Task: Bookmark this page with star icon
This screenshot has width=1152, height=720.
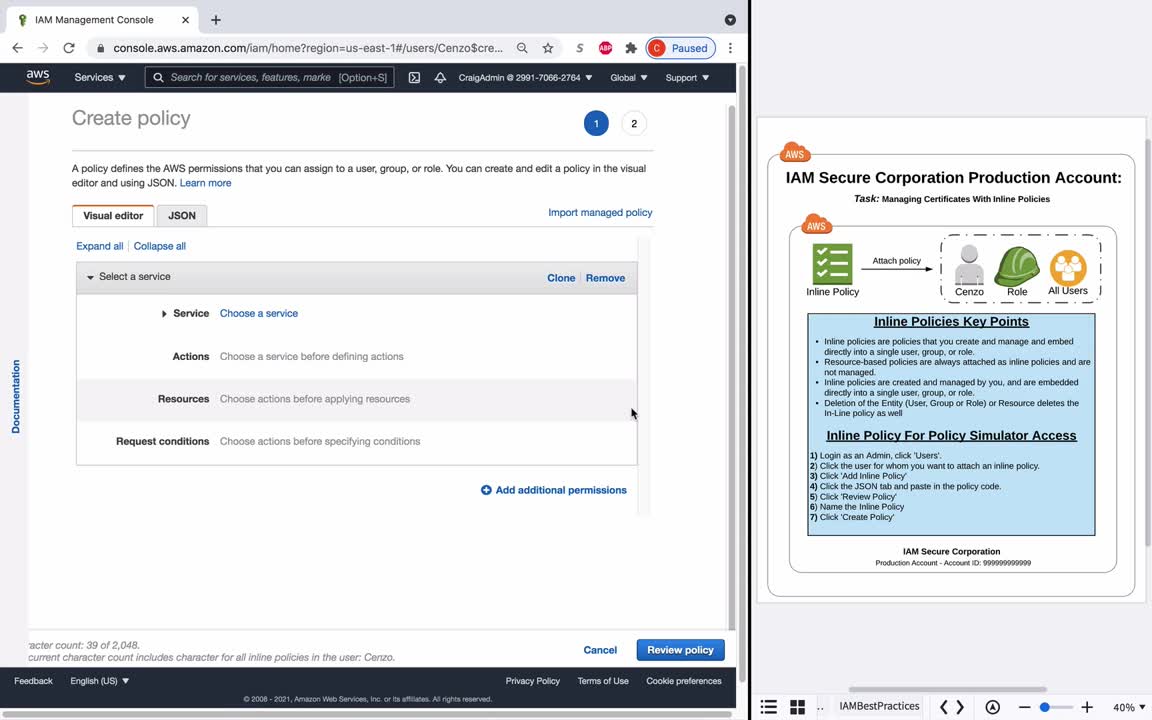Action: click(548, 48)
